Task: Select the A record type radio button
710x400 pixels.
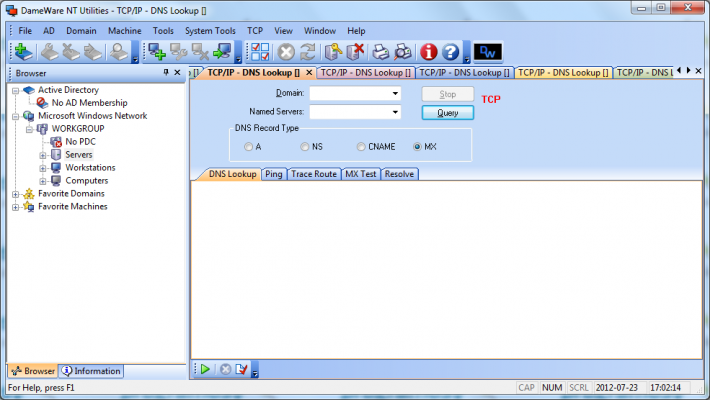Action: pos(248,147)
